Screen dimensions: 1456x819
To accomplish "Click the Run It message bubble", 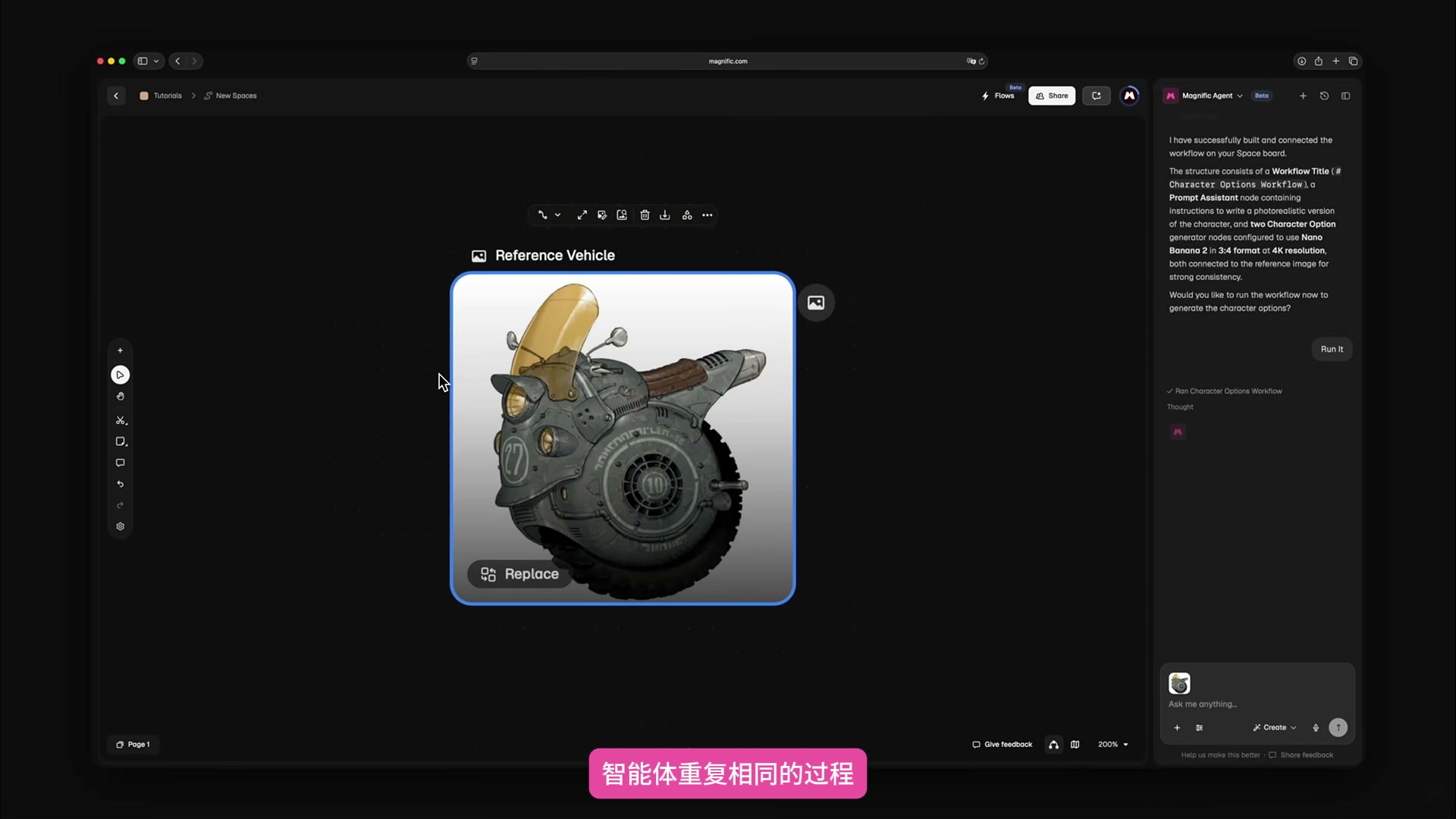I will (1332, 350).
